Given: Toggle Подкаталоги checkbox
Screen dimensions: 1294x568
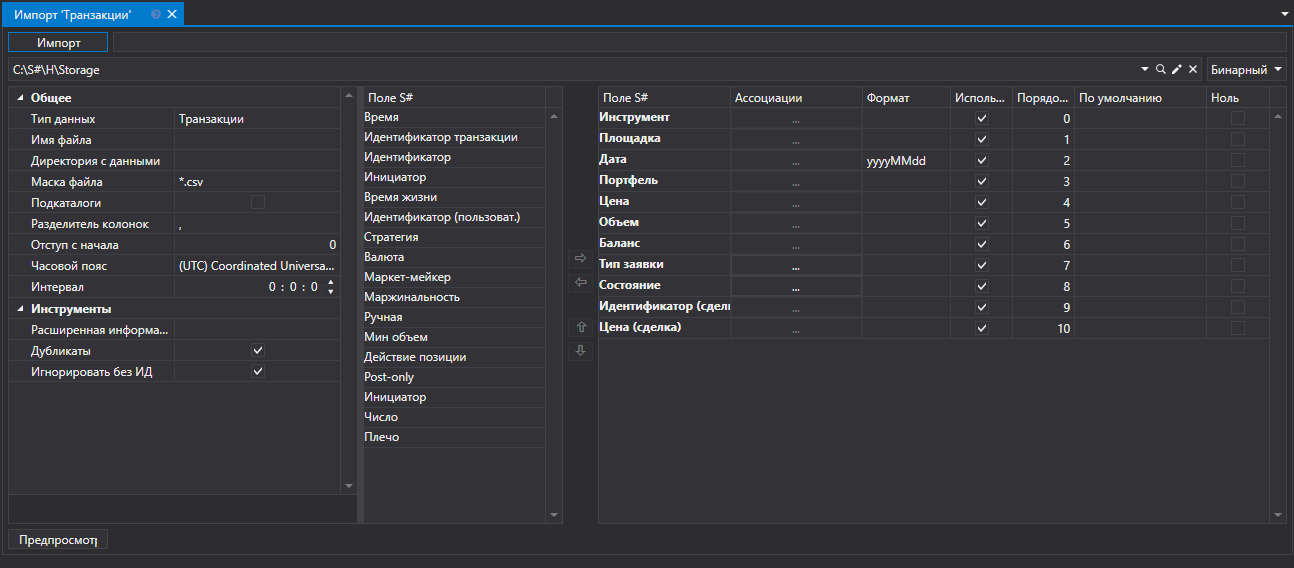Looking at the screenshot, I should pos(258,203).
